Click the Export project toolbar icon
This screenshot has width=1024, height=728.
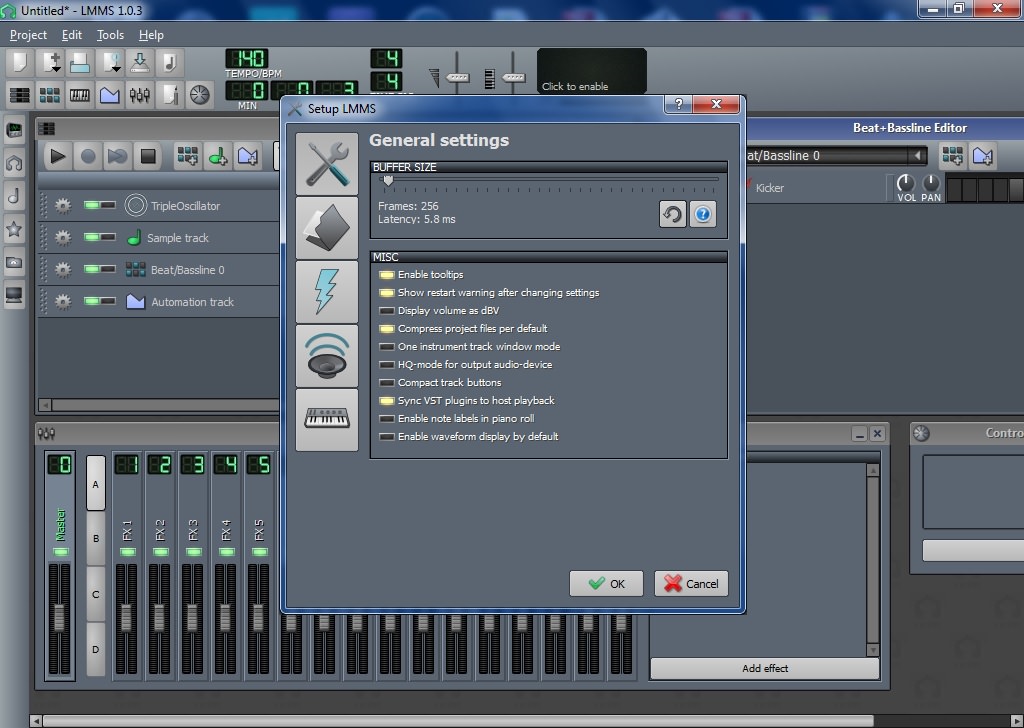(140, 62)
